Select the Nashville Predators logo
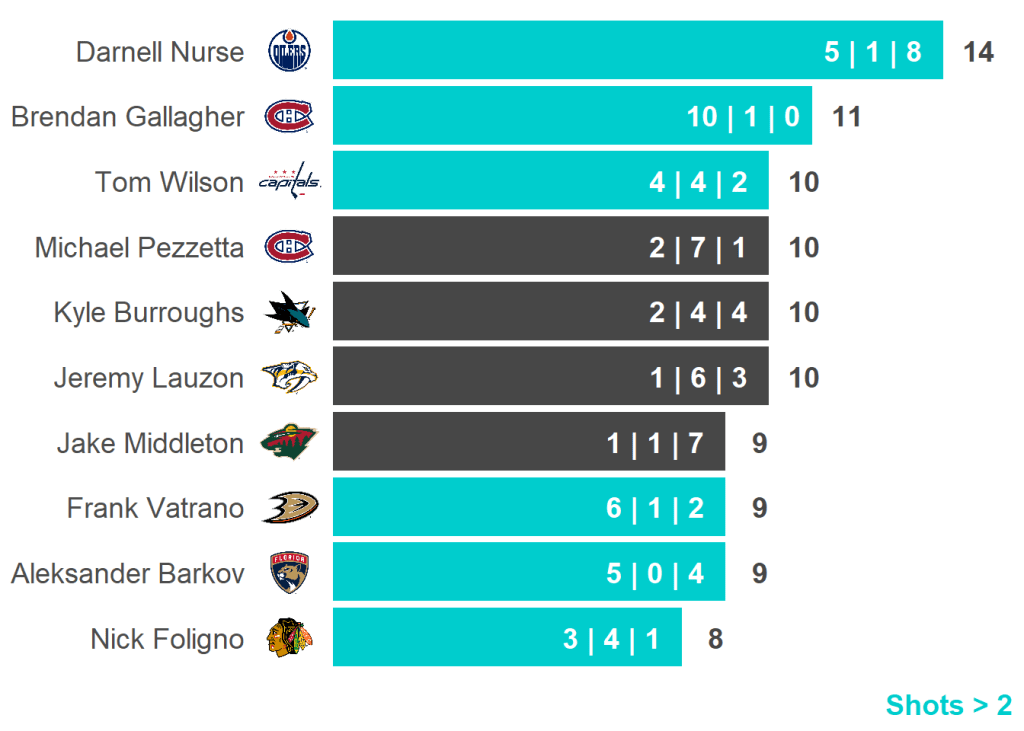 click(x=290, y=378)
